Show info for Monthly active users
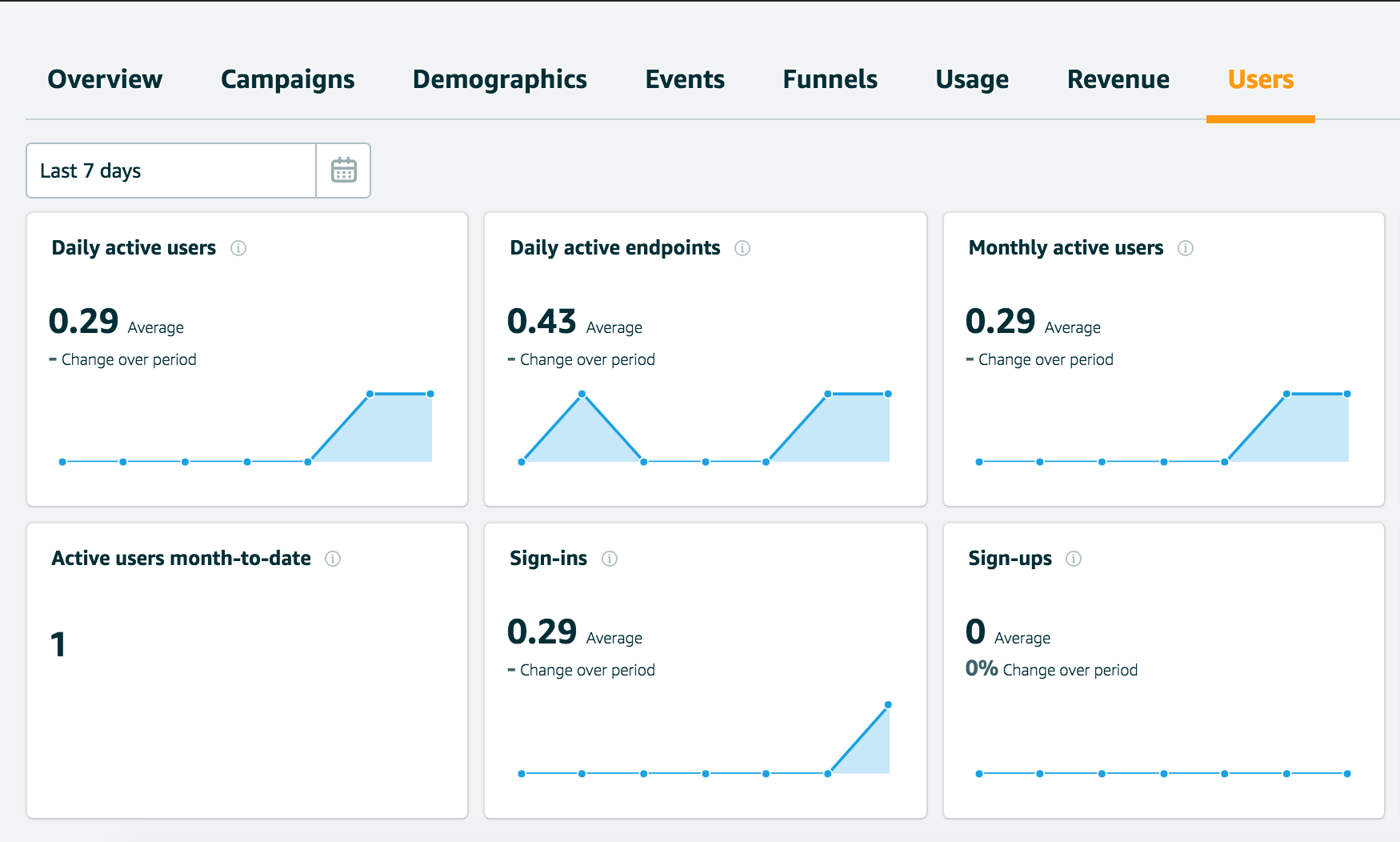This screenshot has height=842, width=1400. coord(1186,248)
